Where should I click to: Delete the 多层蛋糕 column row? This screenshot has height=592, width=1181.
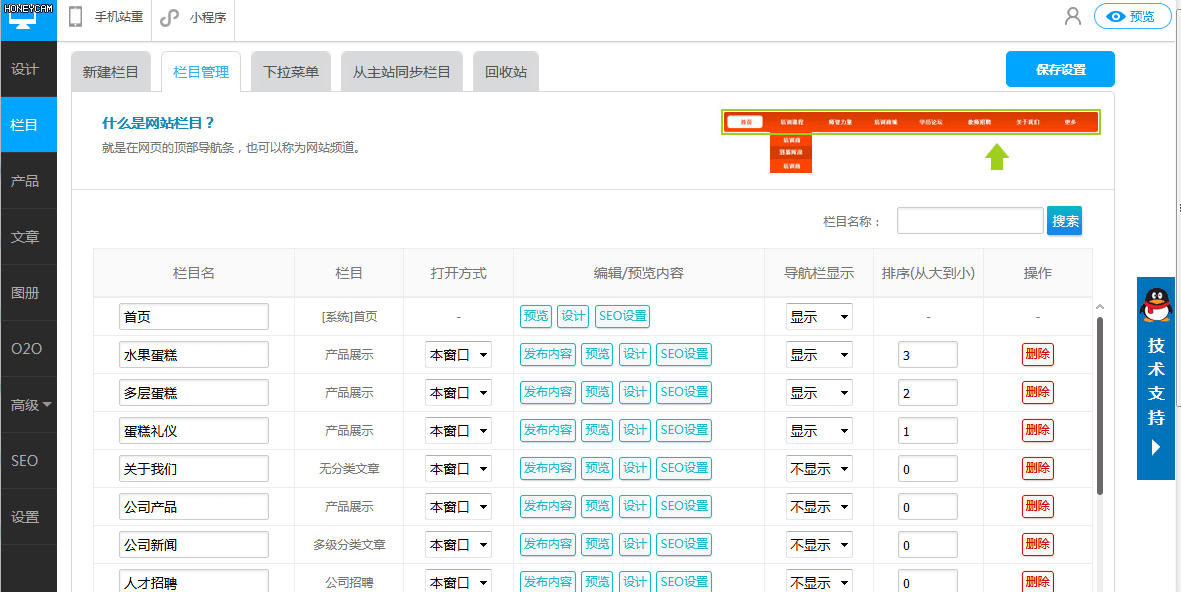pyautogui.click(x=1037, y=393)
